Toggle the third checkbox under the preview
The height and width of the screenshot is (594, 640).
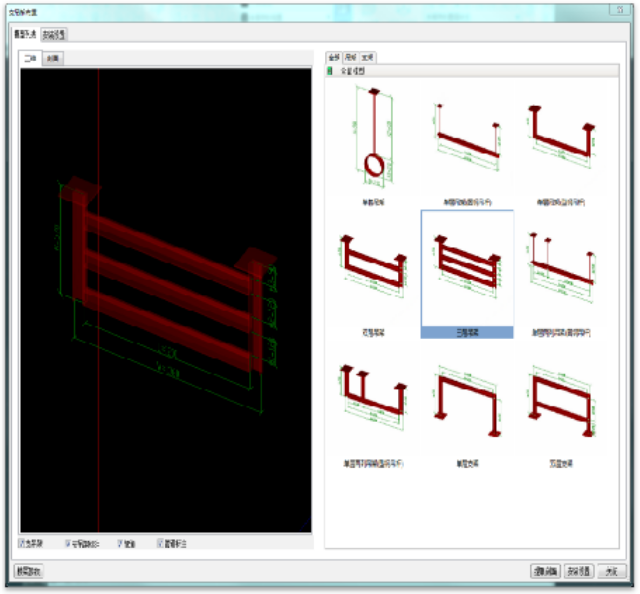pos(121,544)
